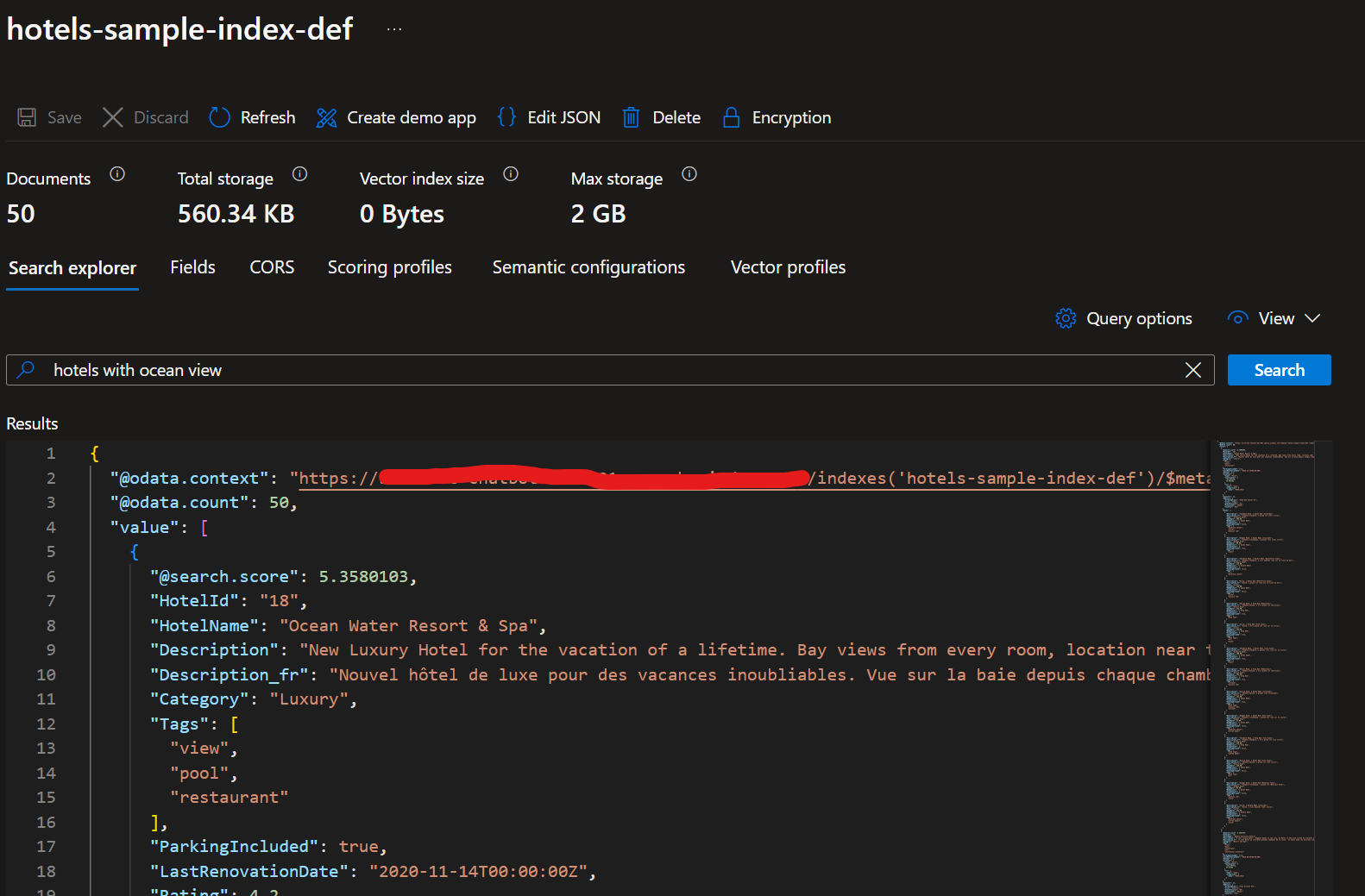Click the Max storage info icon
The width and height of the screenshot is (1365, 896).
pos(689,174)
